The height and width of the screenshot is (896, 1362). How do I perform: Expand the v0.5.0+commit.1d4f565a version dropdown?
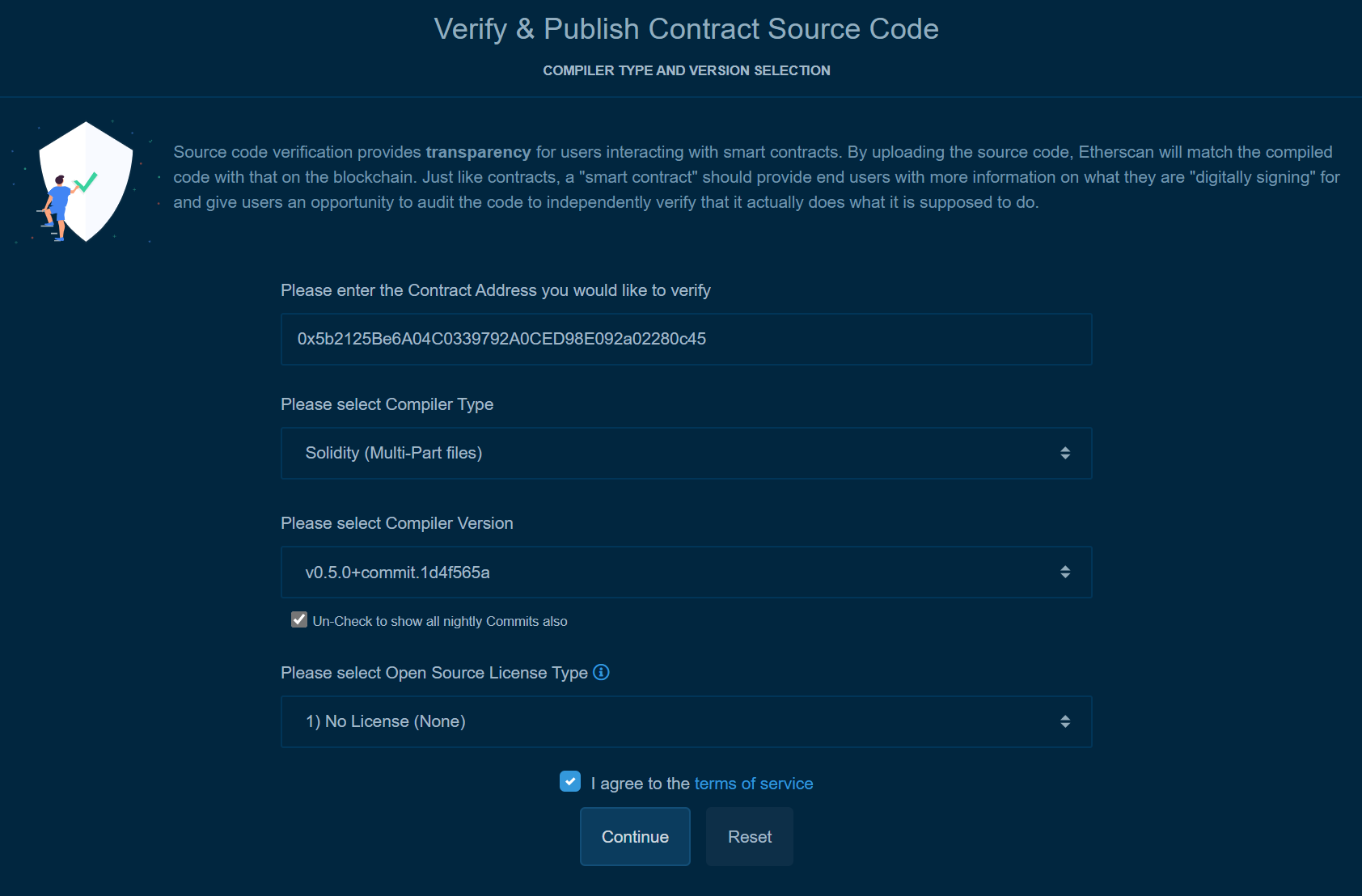click(x=687, y=572)
